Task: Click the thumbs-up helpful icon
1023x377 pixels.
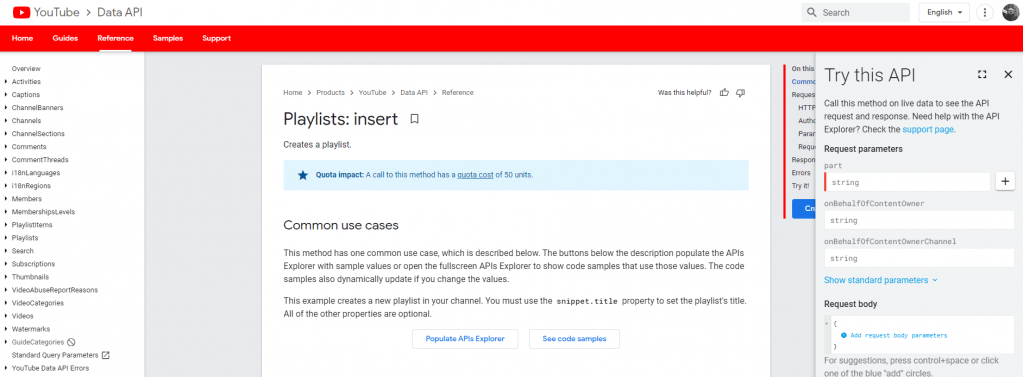Action: click(724, 93)
